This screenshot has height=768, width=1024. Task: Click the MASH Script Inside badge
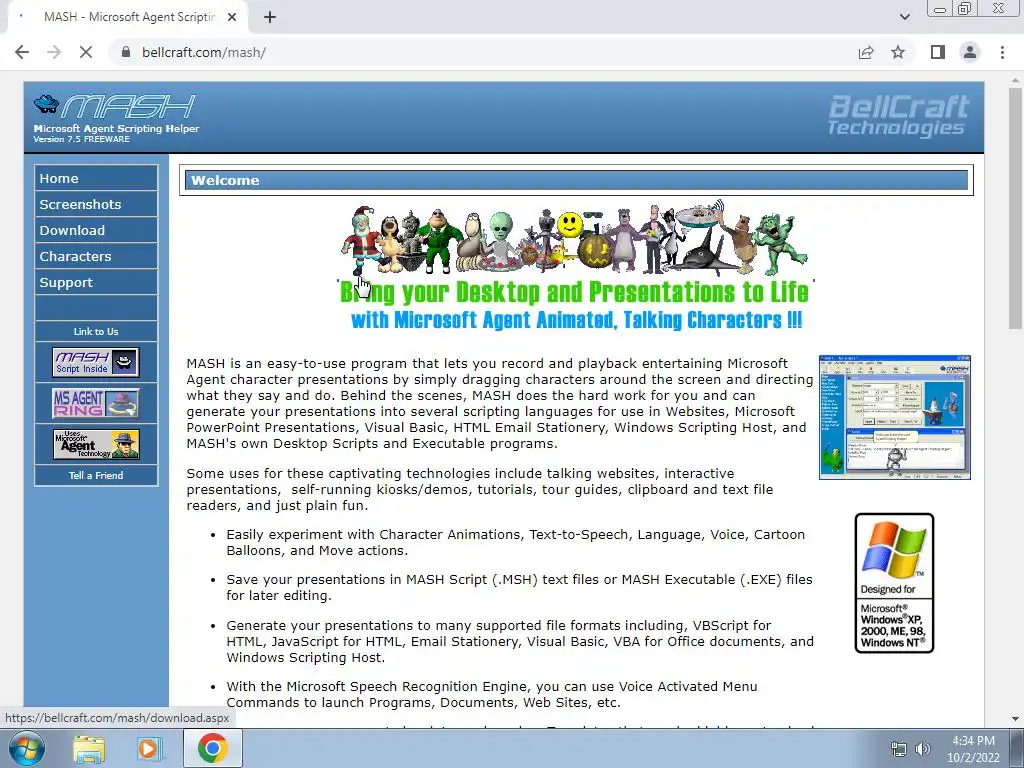click(96, 362)
